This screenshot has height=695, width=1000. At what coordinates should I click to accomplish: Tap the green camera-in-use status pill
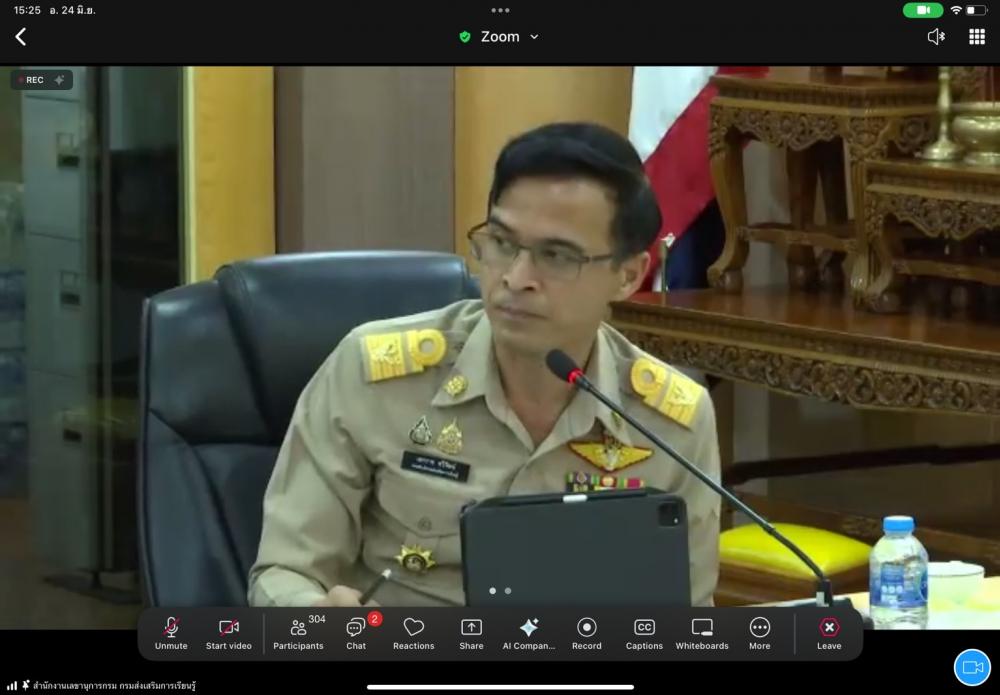click(923, 10)
